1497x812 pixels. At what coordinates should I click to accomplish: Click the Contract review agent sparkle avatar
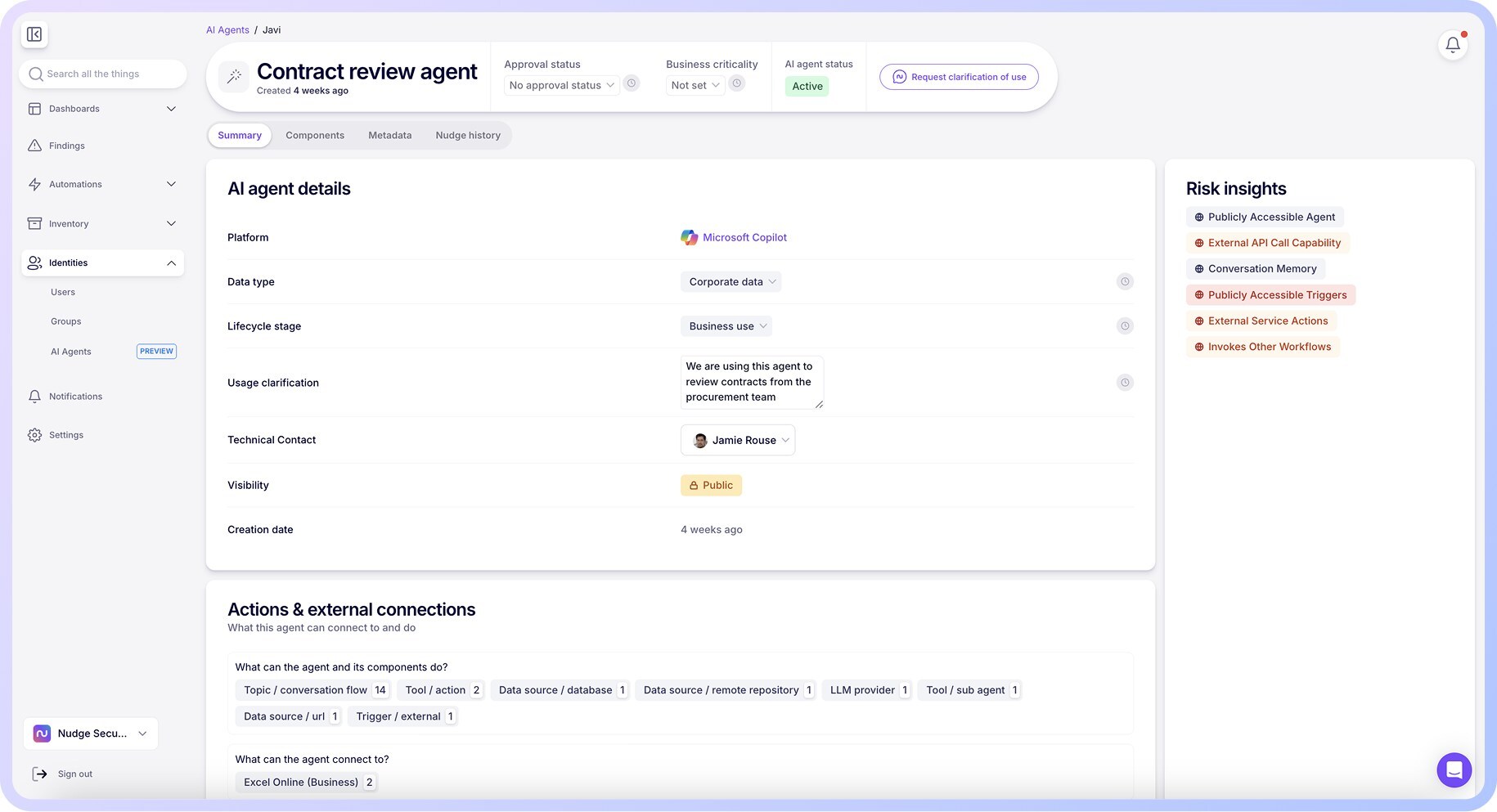[234, 77]
